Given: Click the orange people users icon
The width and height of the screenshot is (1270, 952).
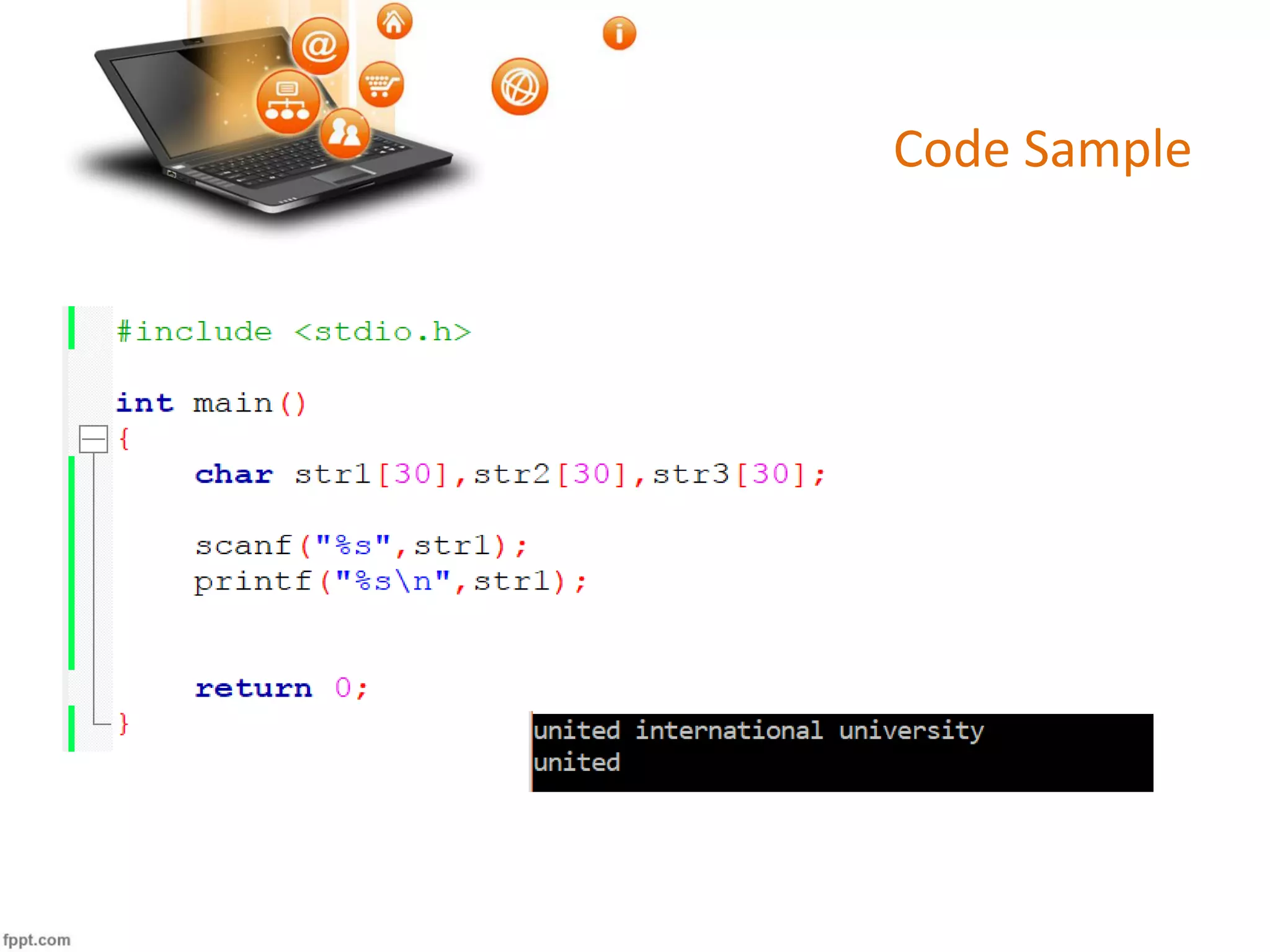Looking at the screenshot, I should (x=345, y=133).
